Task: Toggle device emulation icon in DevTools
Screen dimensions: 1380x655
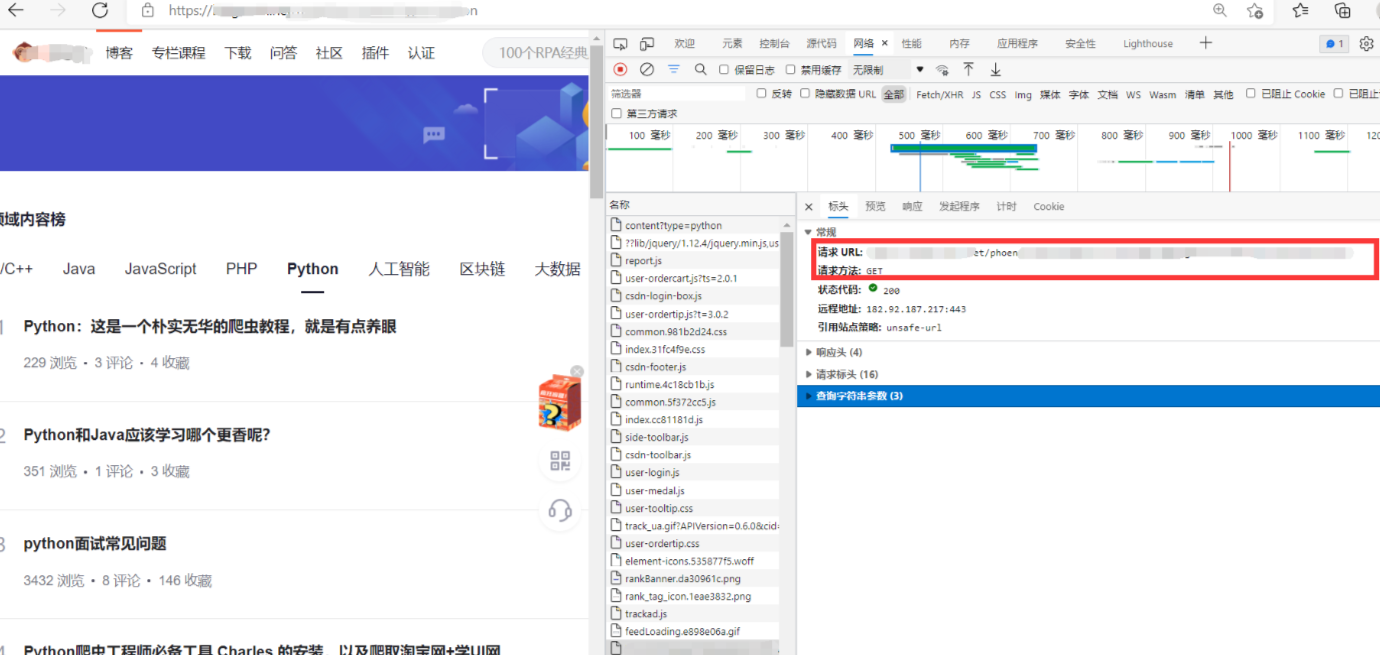Action: point(647,44)
